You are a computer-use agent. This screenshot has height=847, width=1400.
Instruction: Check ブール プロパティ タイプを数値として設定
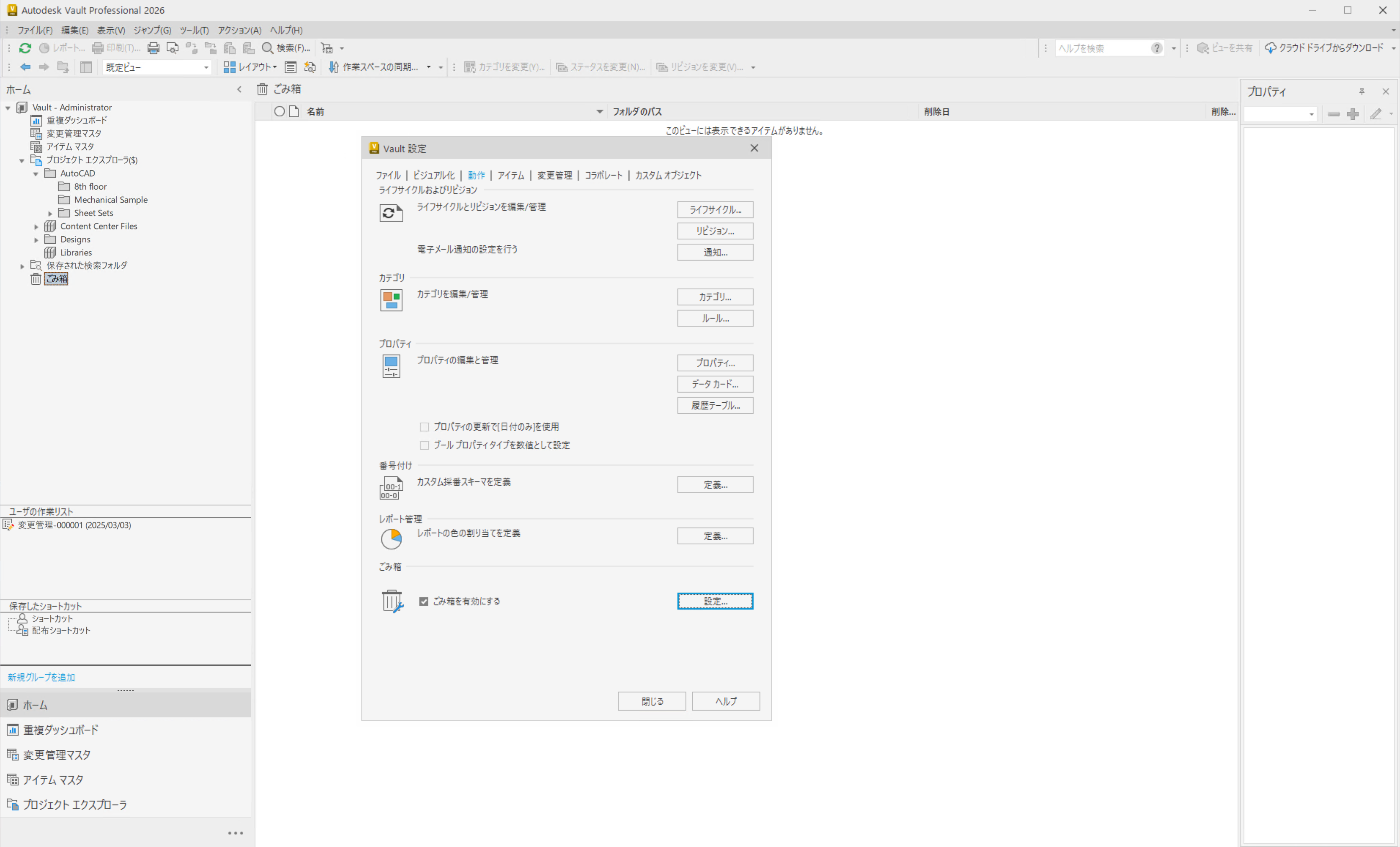424,445
